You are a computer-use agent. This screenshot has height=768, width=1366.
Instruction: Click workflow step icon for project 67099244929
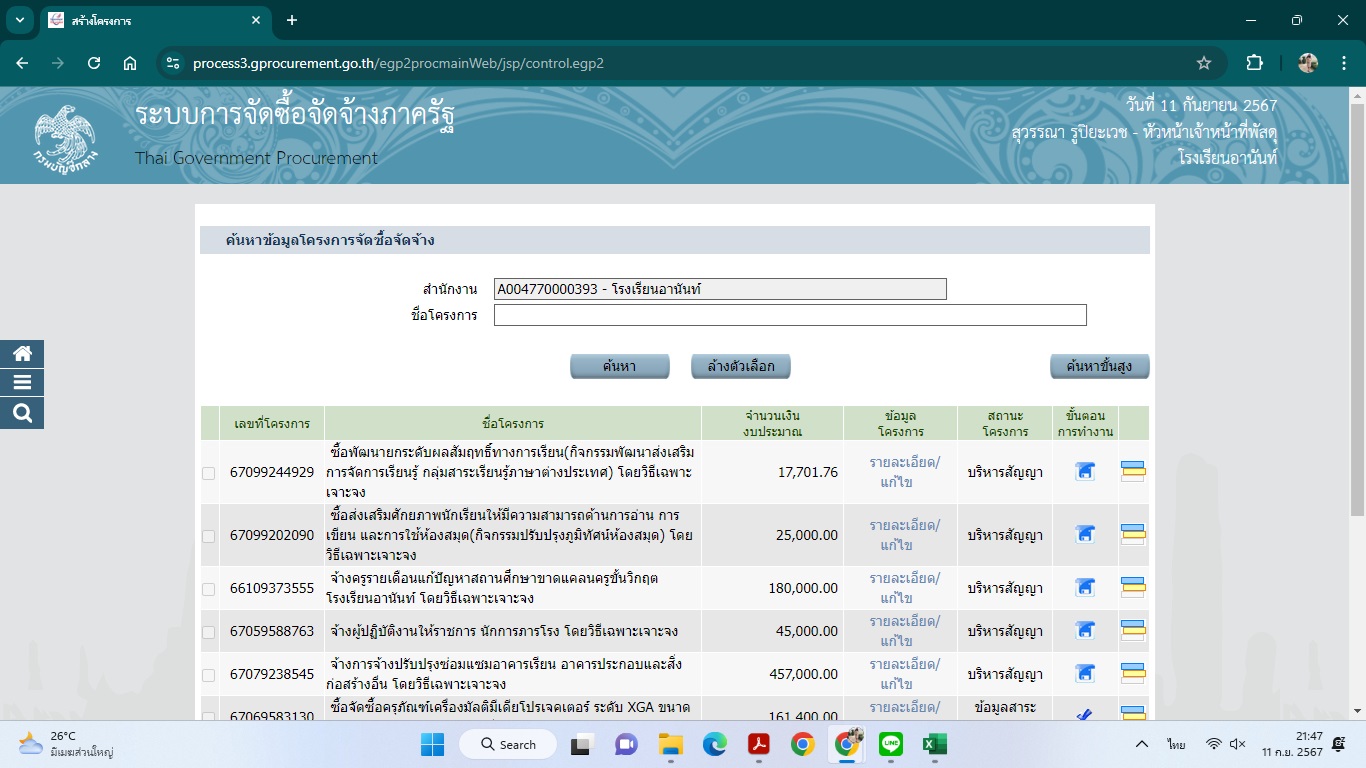pyautogui.click(x=1084, y=472)
